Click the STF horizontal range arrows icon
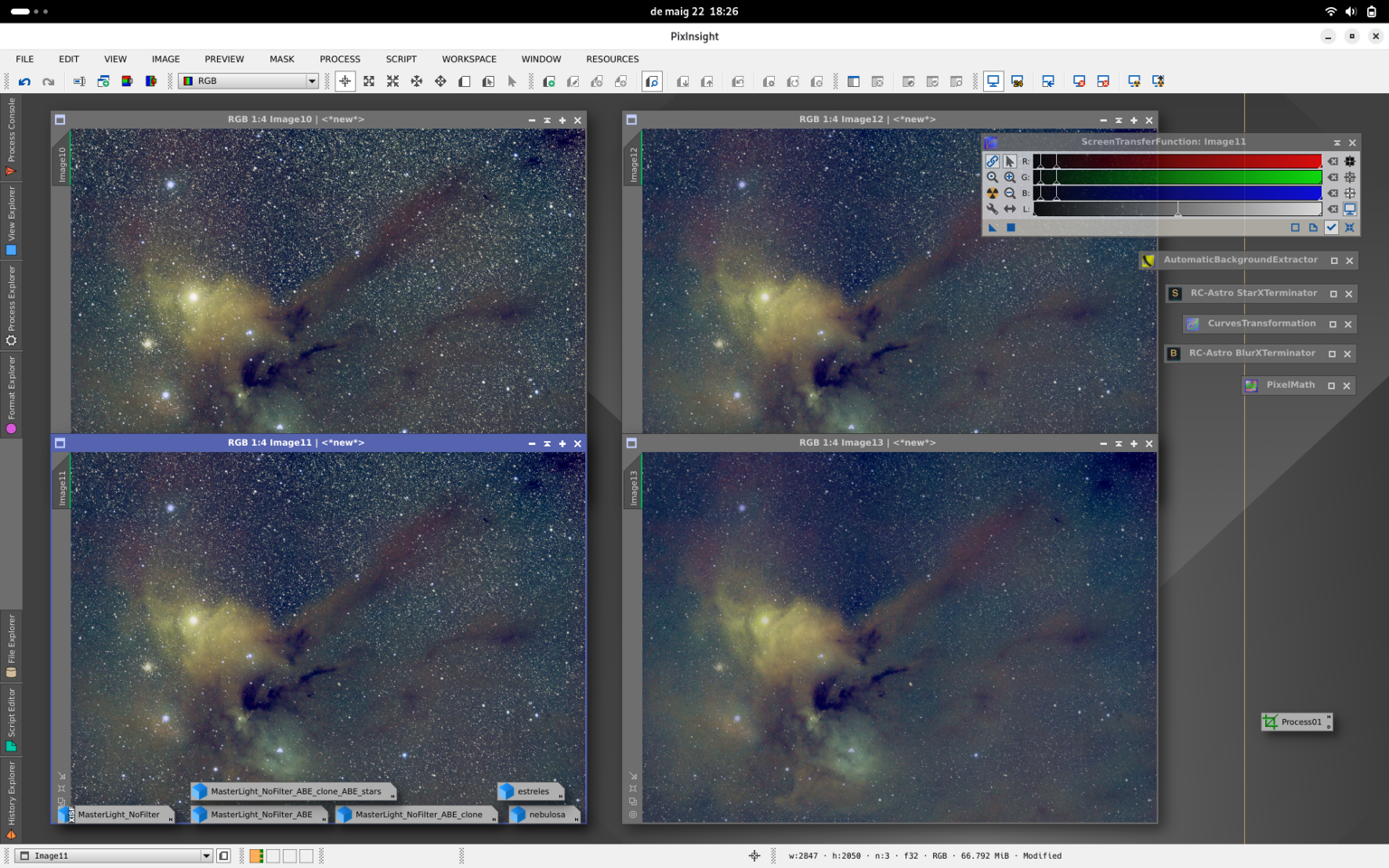The image size is (1389, 868). tap(1009, 209)
